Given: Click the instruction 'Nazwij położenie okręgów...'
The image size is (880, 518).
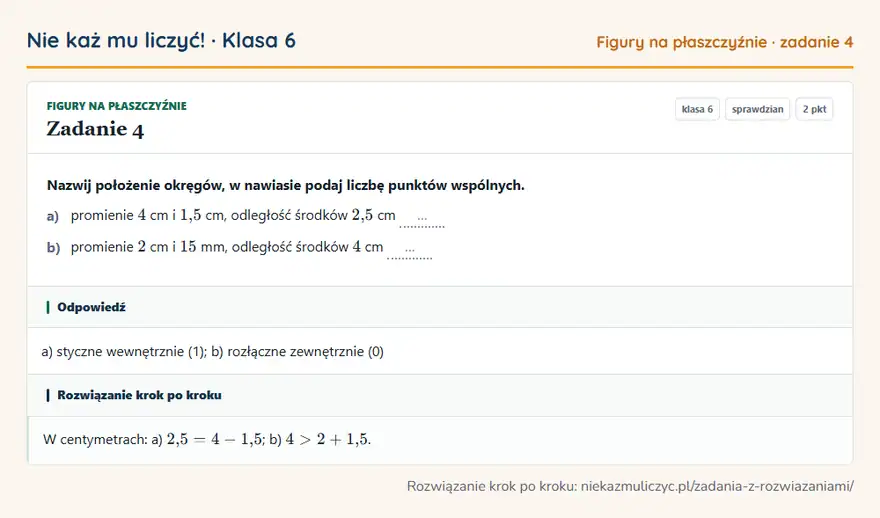Looking at the screenshot, I should (x=286, y=185).
